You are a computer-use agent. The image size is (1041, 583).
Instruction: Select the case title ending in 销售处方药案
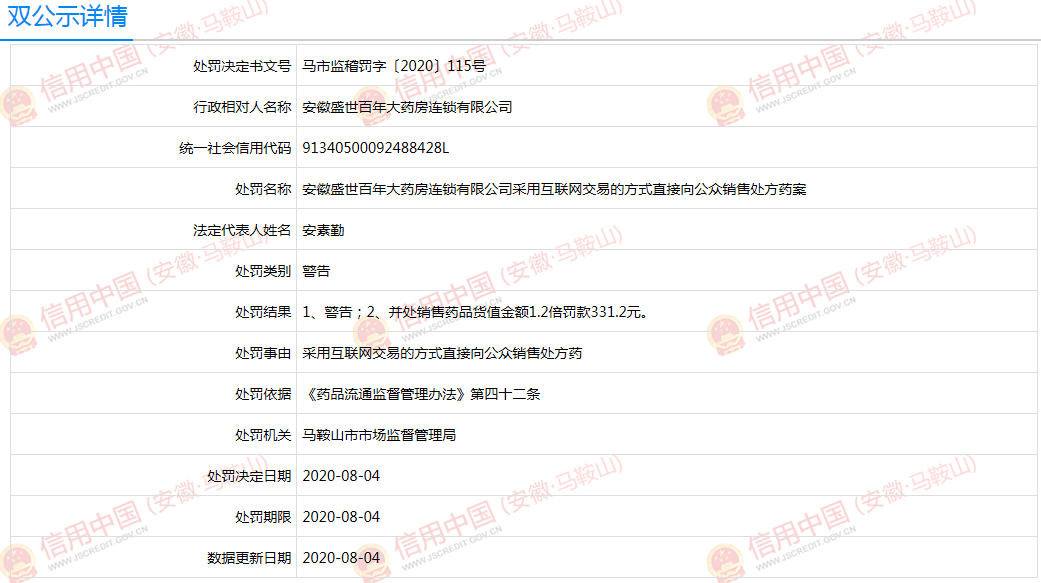[554, 189]
